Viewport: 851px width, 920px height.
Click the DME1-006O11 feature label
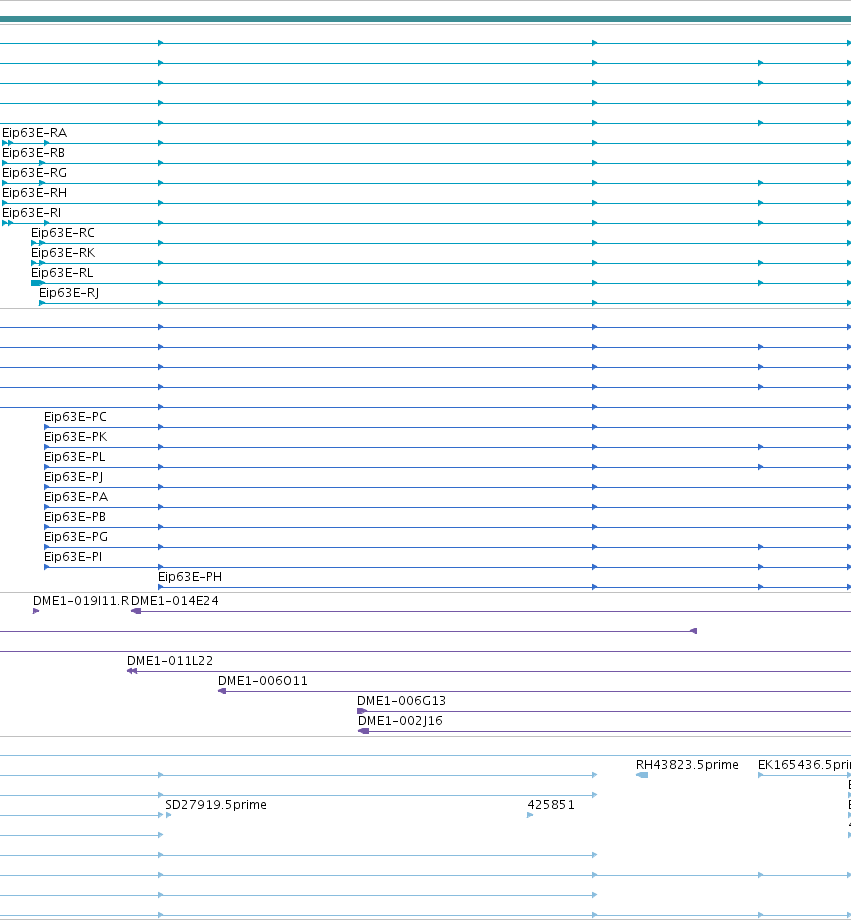[x=262, y=681]
